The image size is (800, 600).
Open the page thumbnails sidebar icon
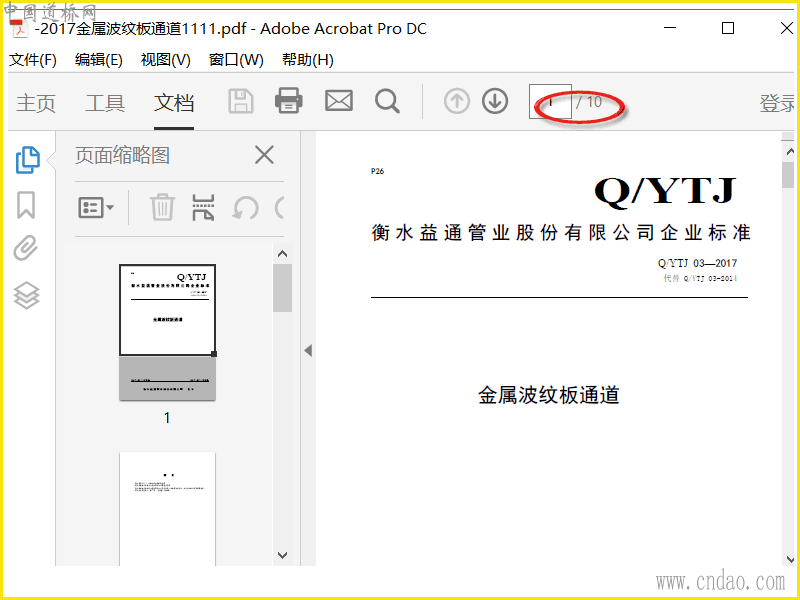[28, 160]
